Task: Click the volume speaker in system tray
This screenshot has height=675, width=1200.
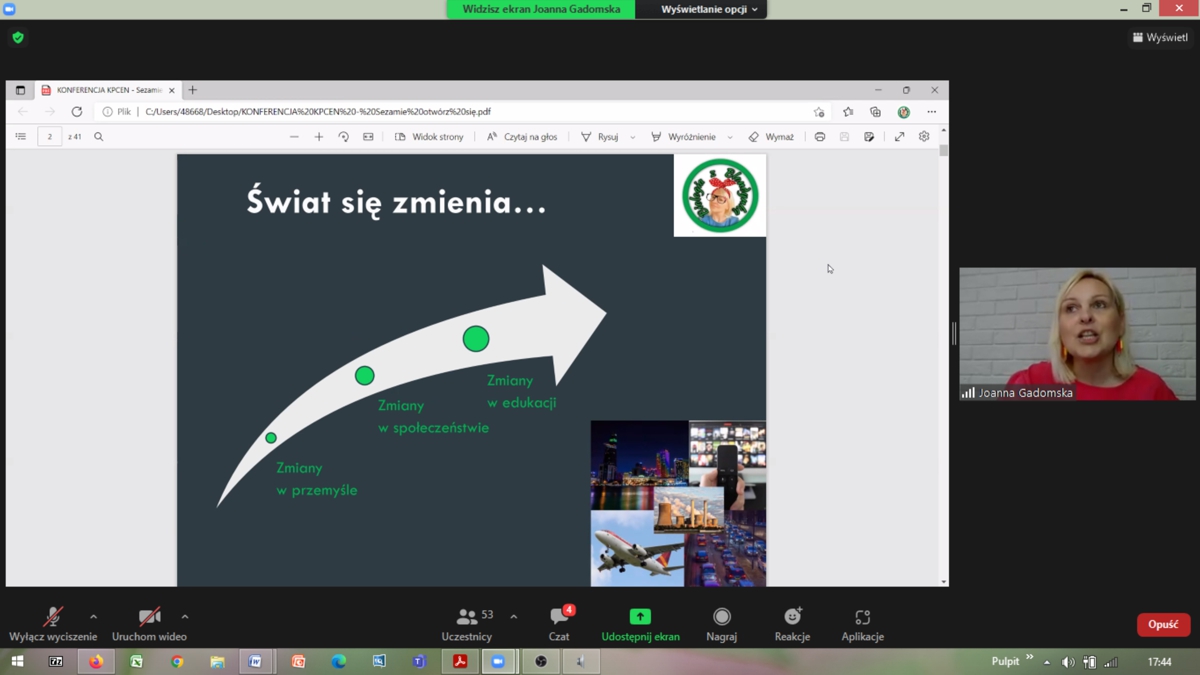Action: [x=1068, y=662]
